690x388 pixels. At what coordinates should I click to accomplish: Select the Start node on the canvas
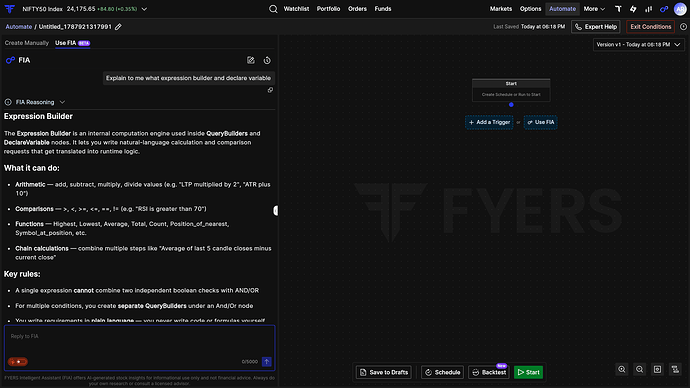tap(511, 90)
